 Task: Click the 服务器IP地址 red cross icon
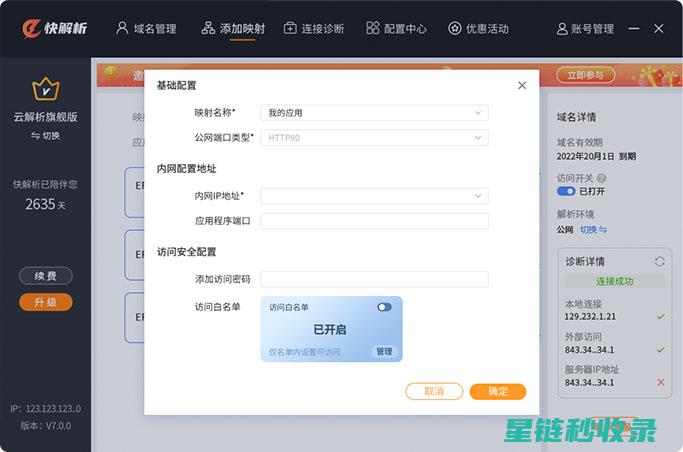tap(660, 382)
